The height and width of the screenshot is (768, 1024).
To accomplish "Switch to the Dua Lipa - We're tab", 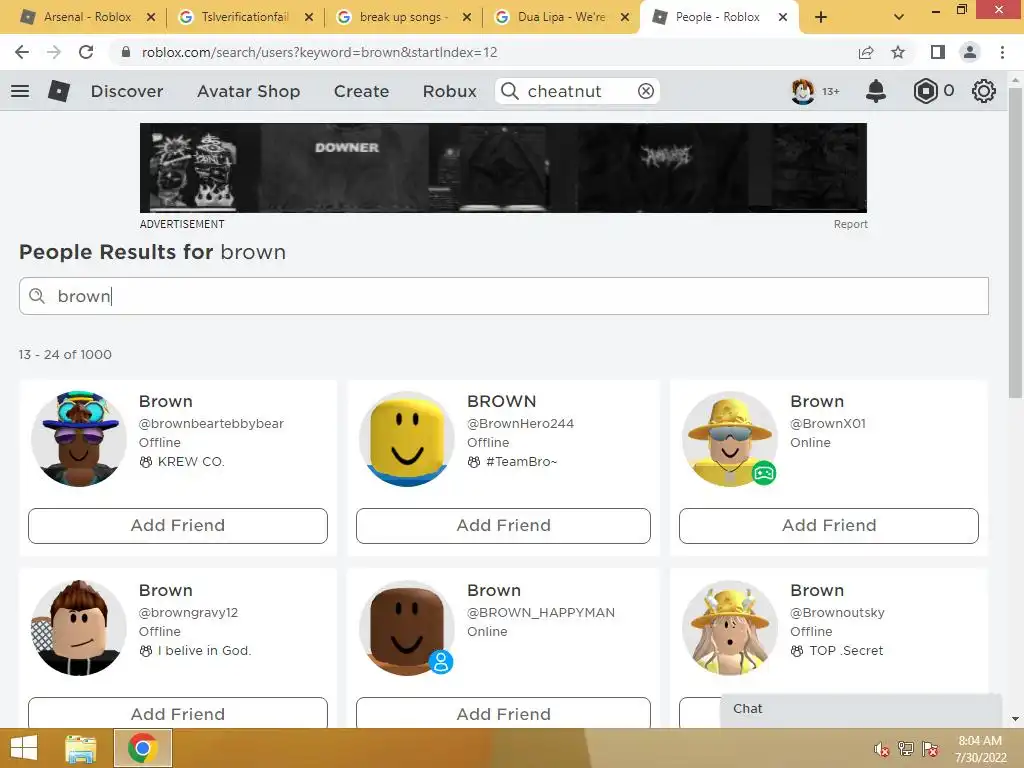I will tap(561, 18).
